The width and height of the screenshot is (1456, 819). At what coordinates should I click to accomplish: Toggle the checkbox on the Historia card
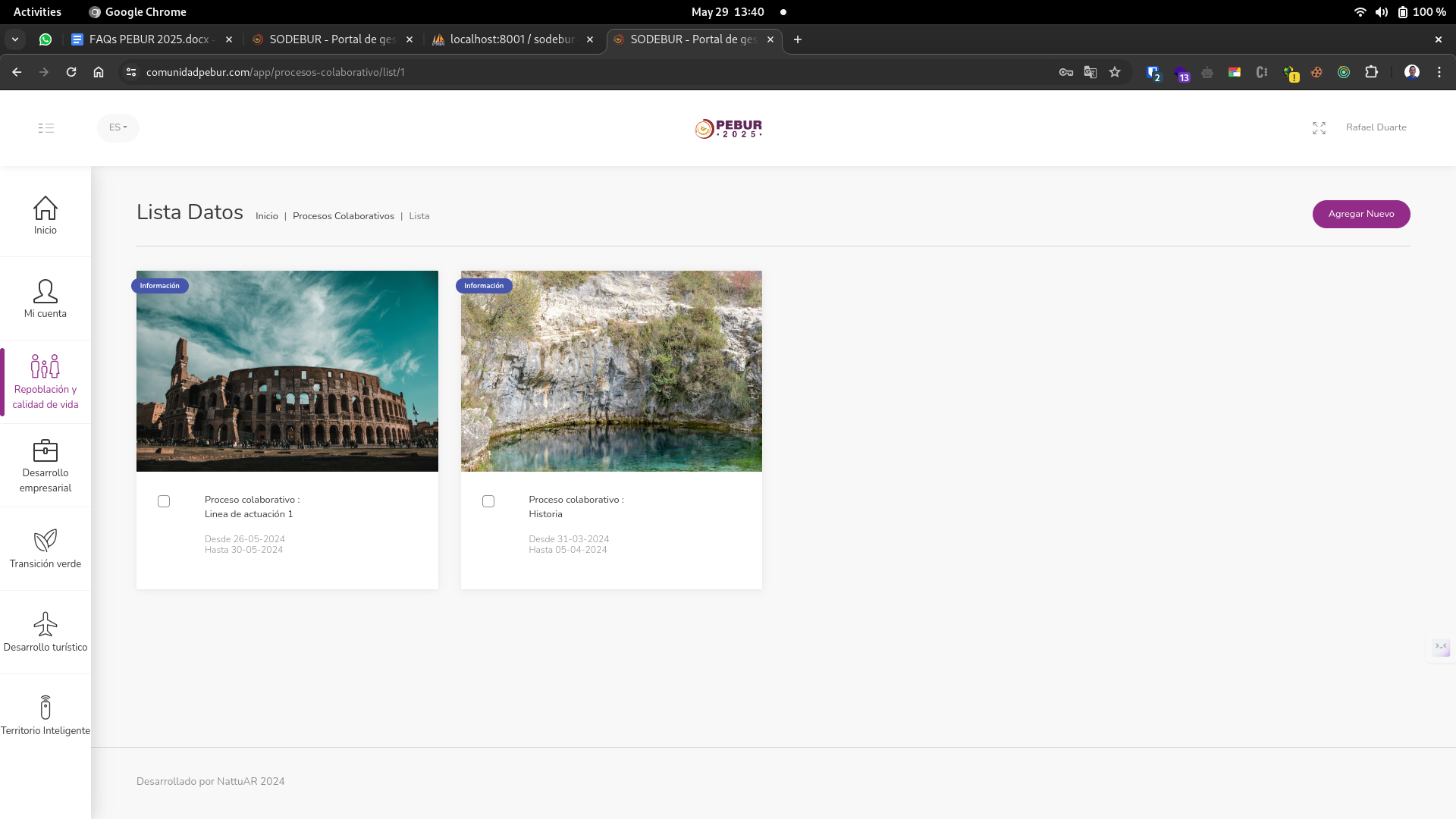[x=488, y=500]
